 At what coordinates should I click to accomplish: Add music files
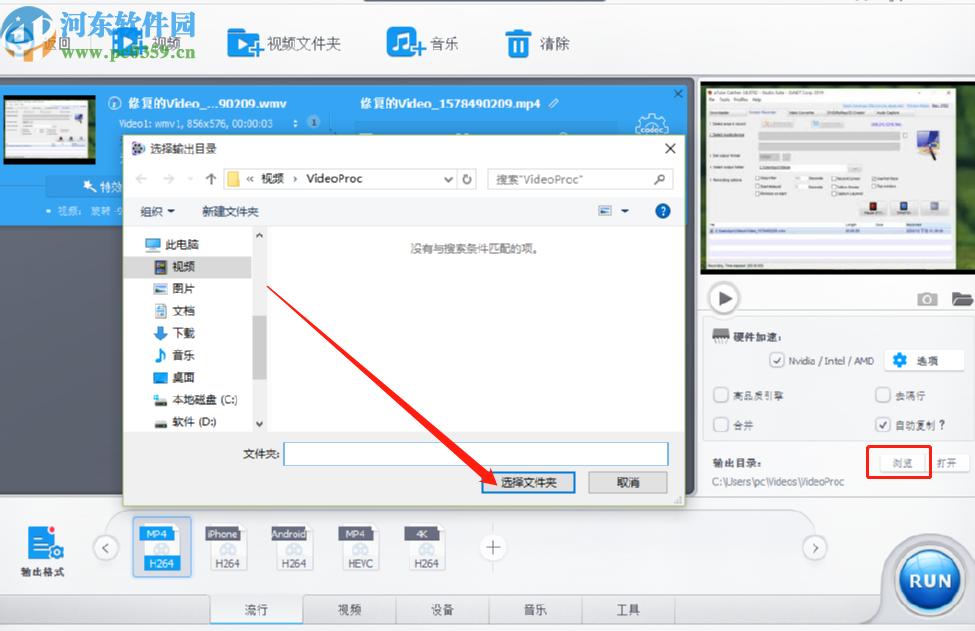pyautogui.click(x=422, y=44)
